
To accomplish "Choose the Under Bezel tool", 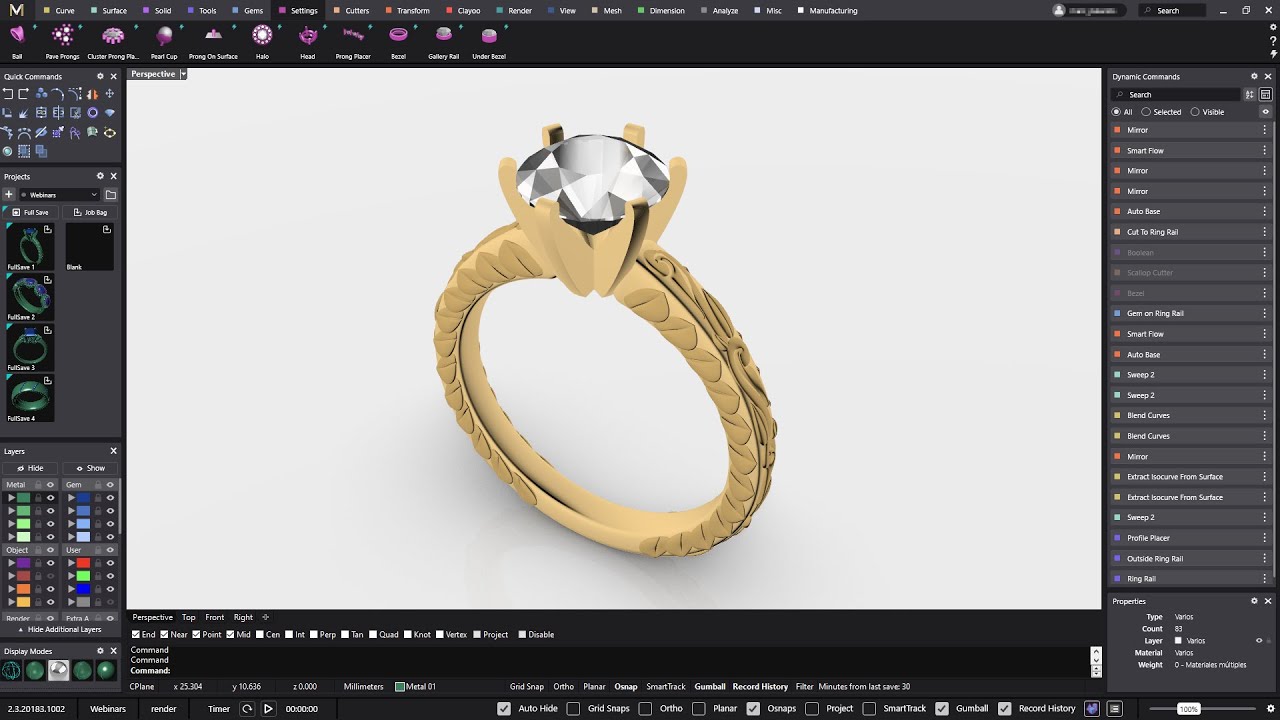I will 489,41.
